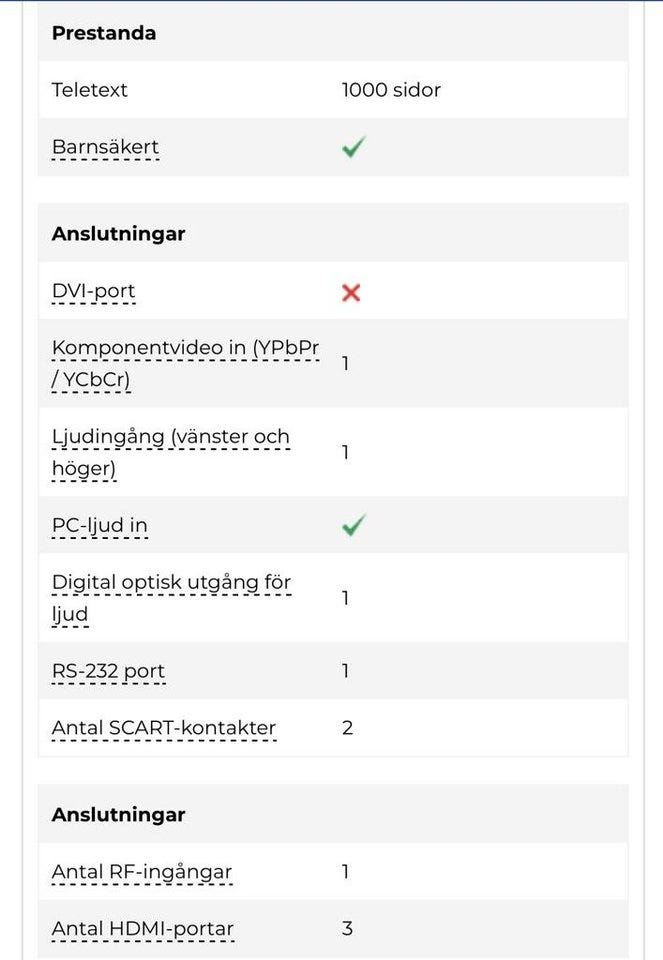Click the Teletext row label
The image size is (663, 960).
(x=90, y=90)
